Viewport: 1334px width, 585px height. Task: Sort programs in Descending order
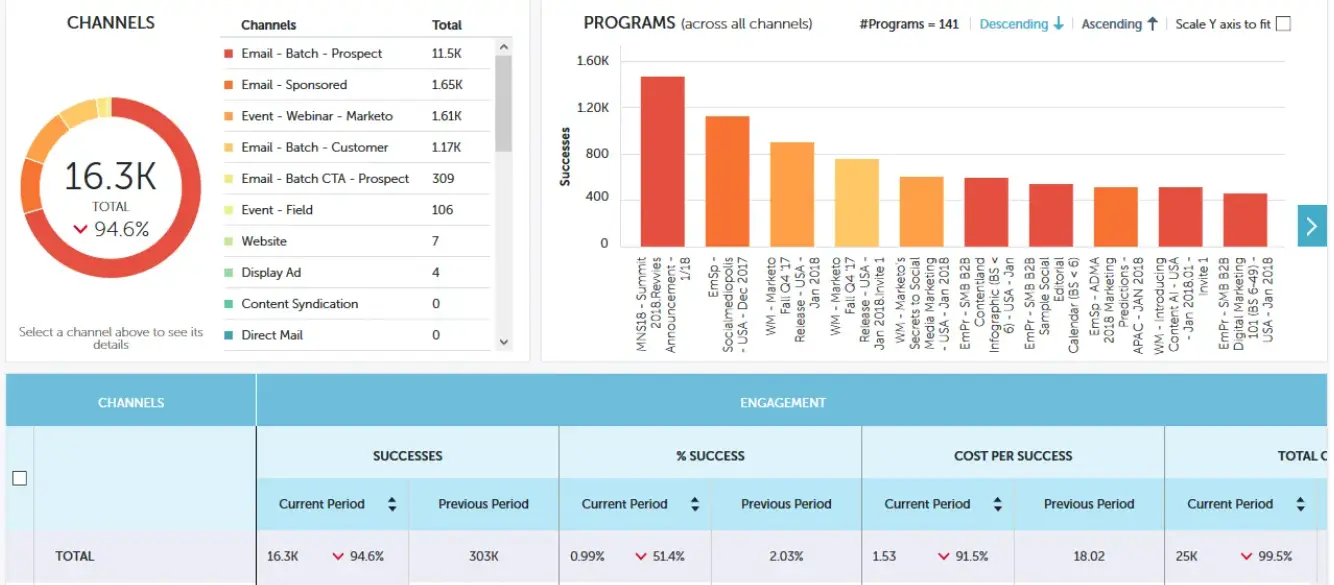(x=1021, y=24)
